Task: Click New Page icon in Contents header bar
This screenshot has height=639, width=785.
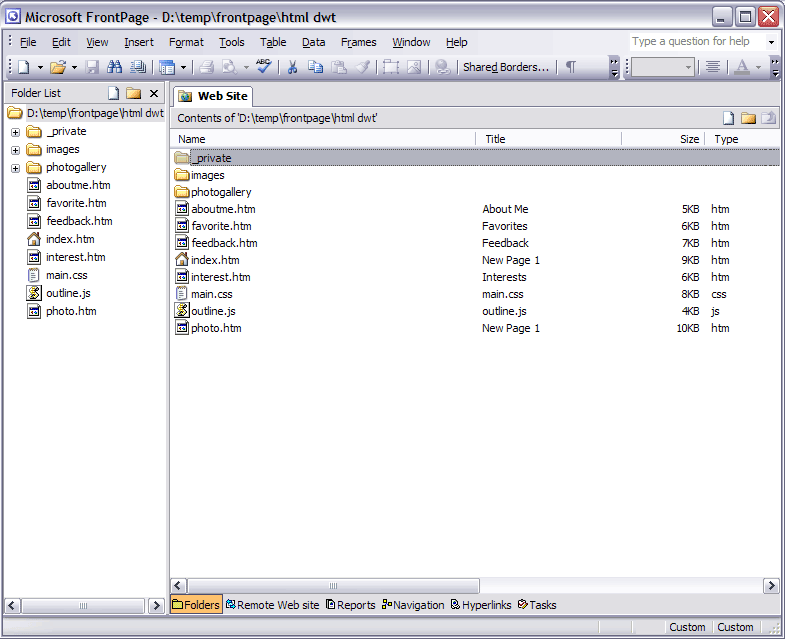Action: click(x=729, y=118)
